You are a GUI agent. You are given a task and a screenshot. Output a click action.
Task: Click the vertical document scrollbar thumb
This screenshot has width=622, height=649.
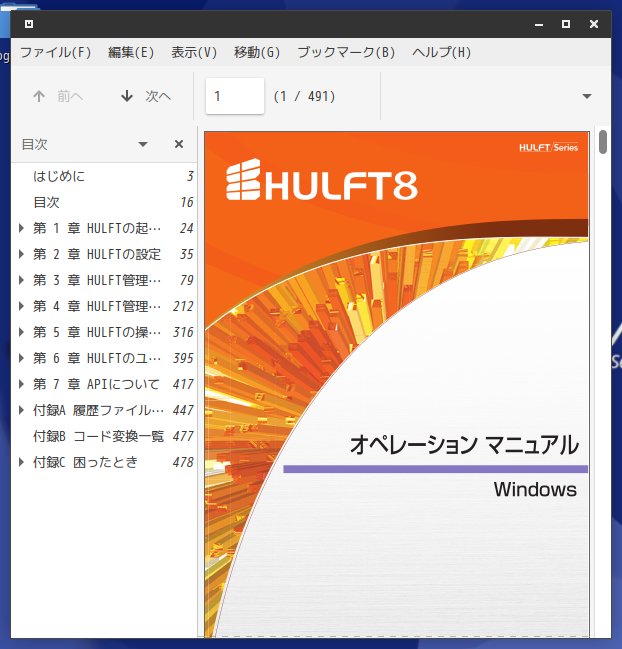603,142
